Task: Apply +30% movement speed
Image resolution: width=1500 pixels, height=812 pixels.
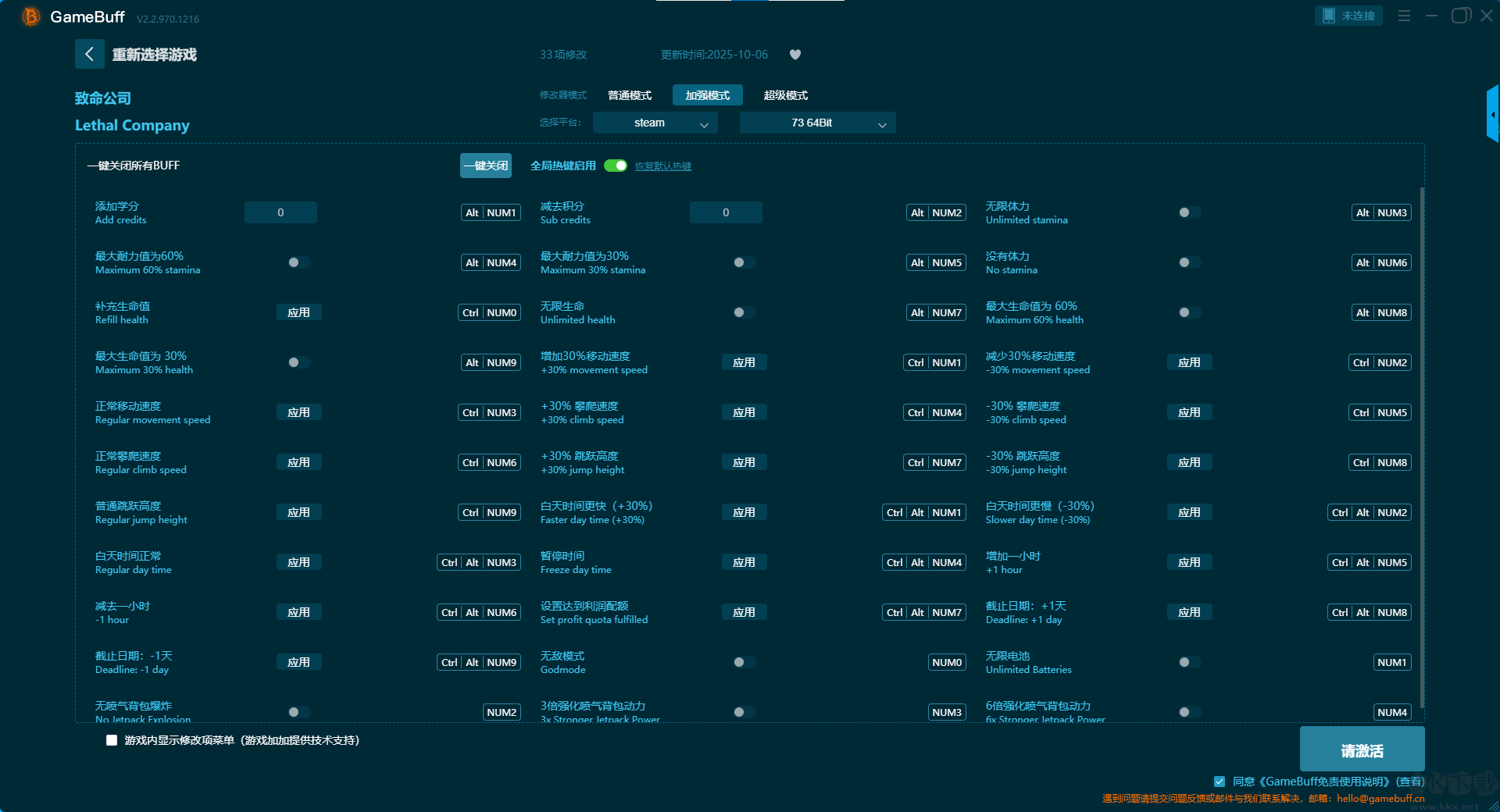Action: 745,362
